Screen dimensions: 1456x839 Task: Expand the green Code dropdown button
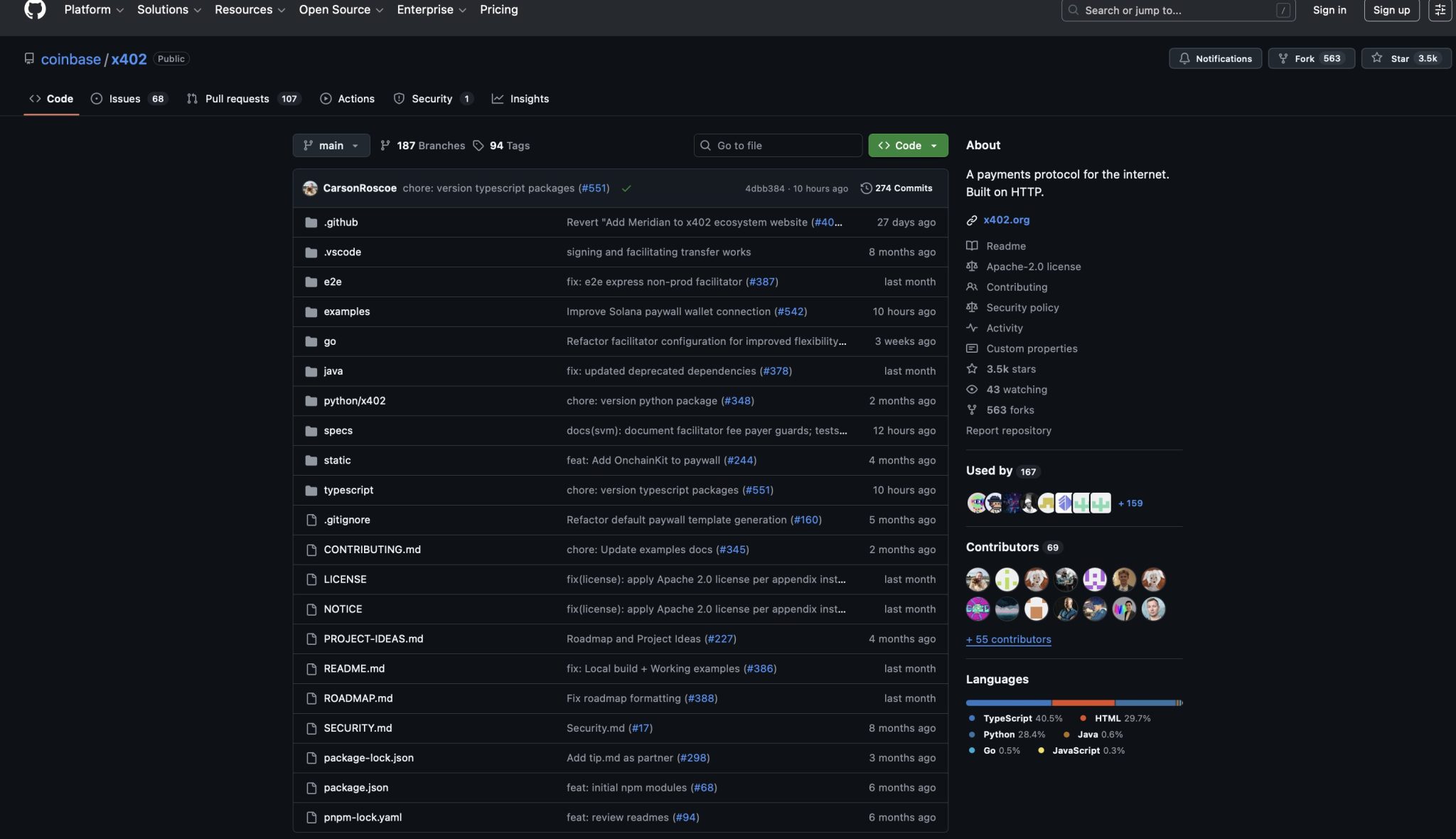[x=908, y=146]
